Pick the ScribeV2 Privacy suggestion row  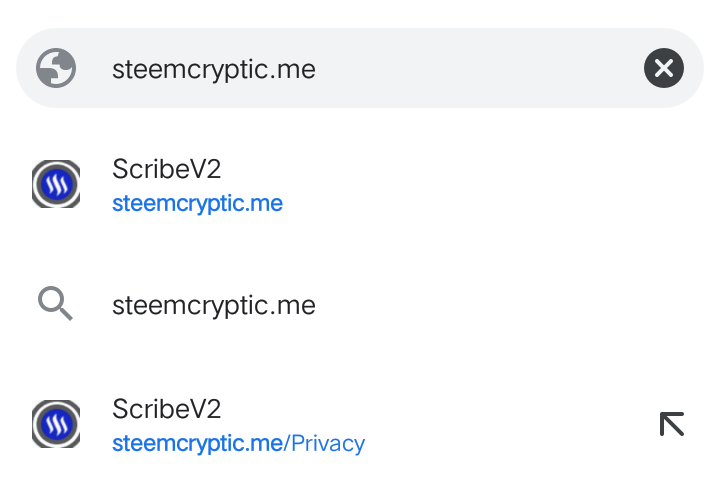360,425
